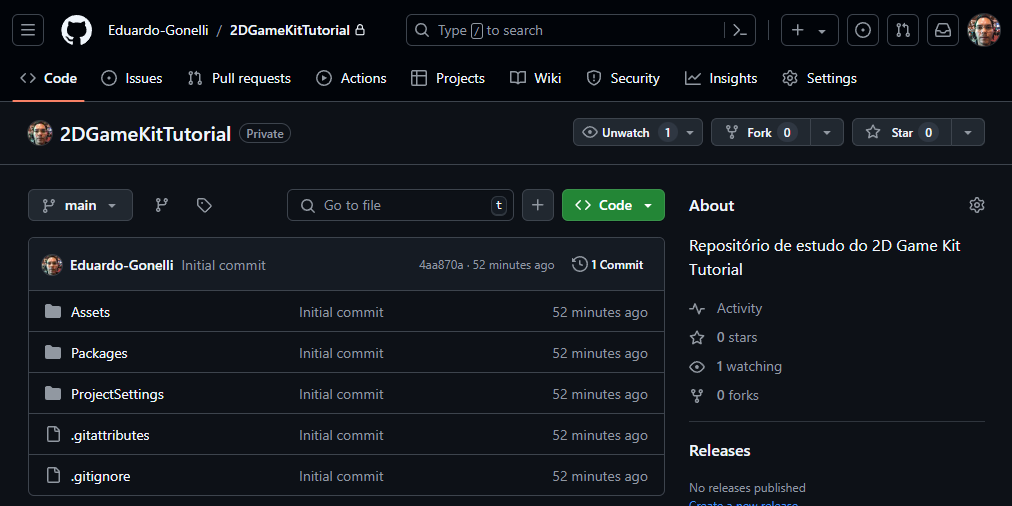View the 1 watching link
Image resolution: width=1012 pixels, height=506 pixels.
749,367
